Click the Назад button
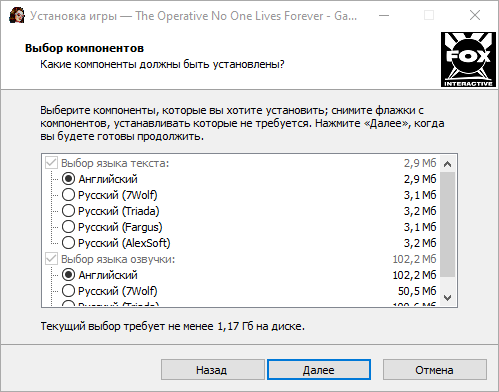 tap(213, 370)
